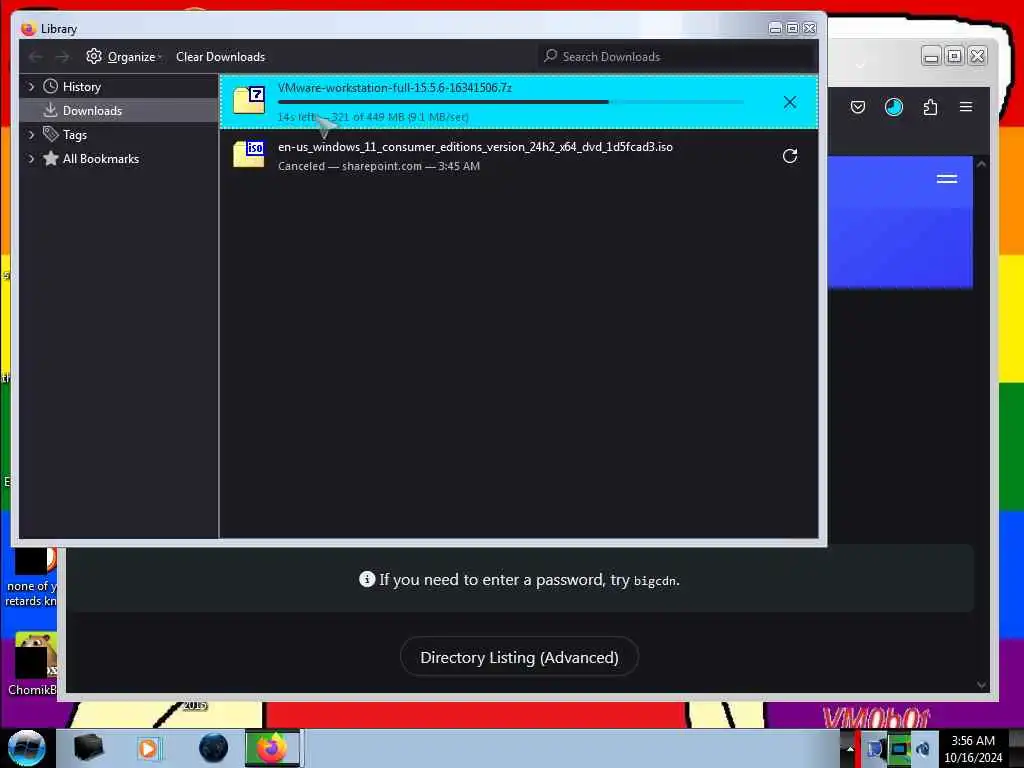Click browser scrollbar down arrow
The height and width of the screenshot is (768, 1024).
point(981,685)
